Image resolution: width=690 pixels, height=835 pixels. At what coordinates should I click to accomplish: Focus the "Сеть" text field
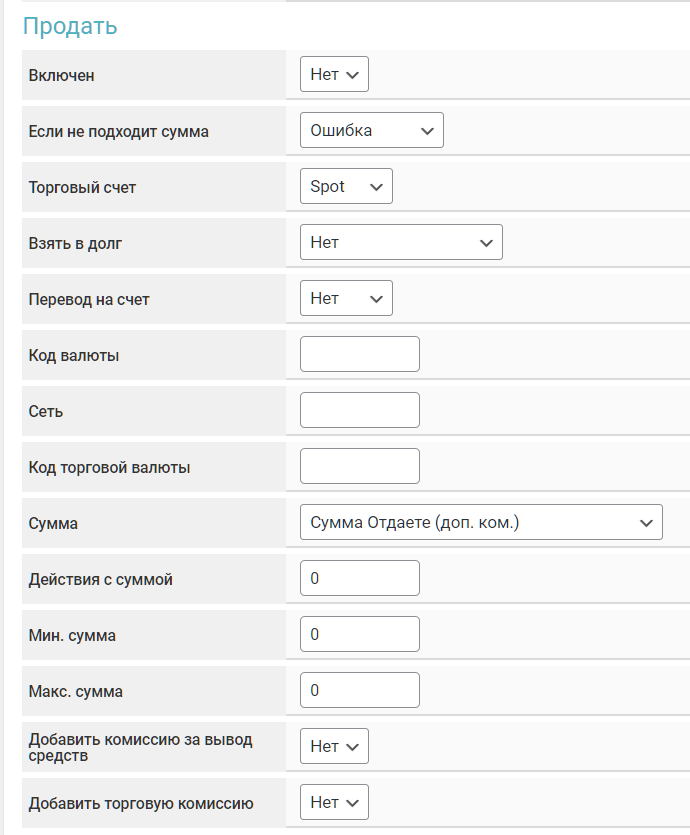pos(360,411)
